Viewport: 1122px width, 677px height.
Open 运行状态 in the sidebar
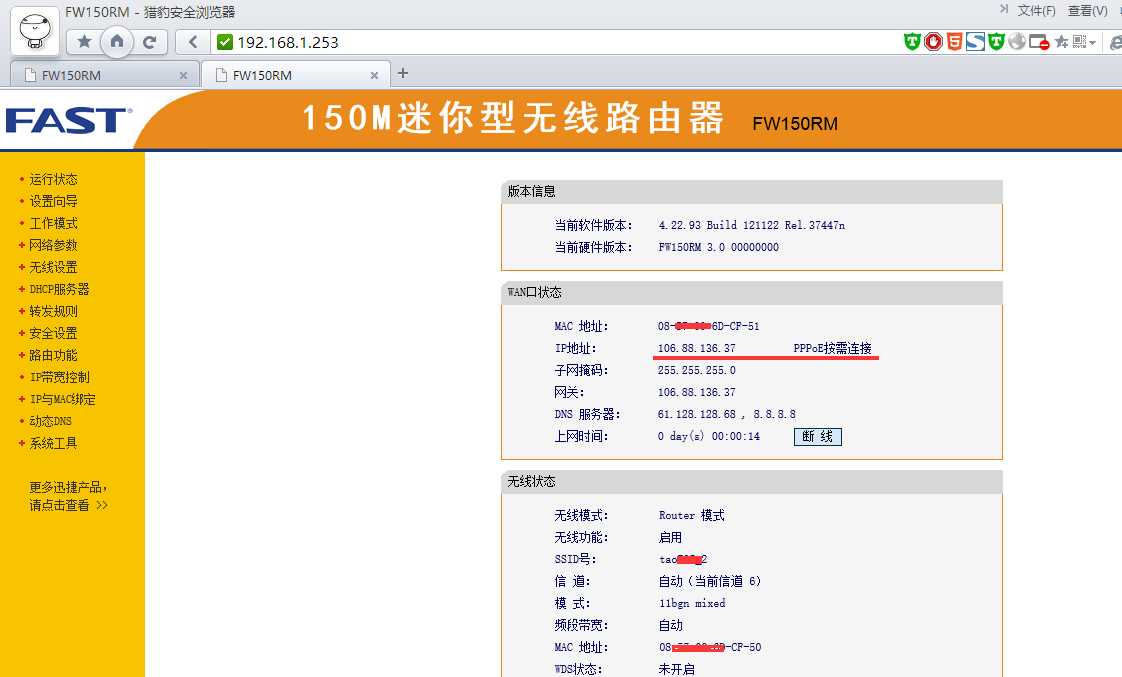pyautogui.click(x=54, y=179)
